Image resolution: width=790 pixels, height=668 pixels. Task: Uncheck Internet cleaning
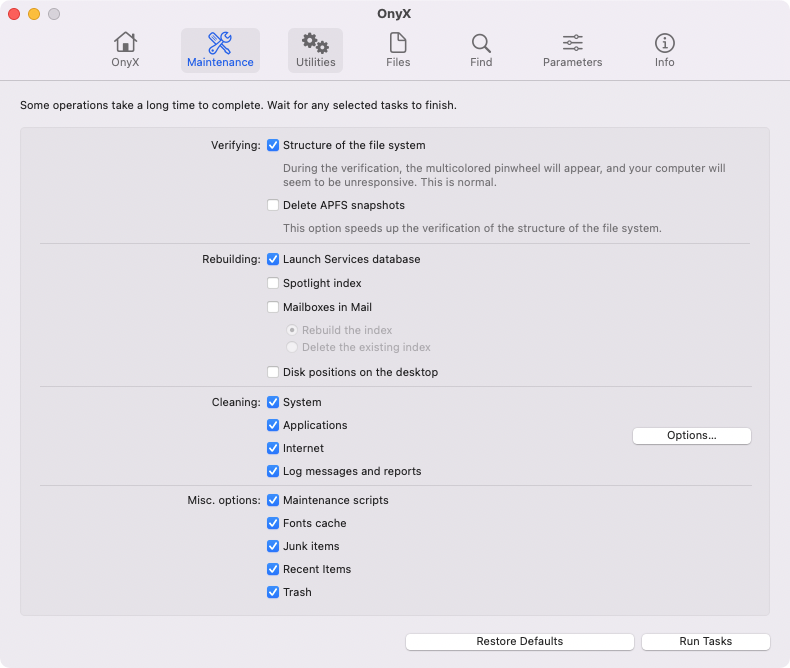[x=273, y=448]
